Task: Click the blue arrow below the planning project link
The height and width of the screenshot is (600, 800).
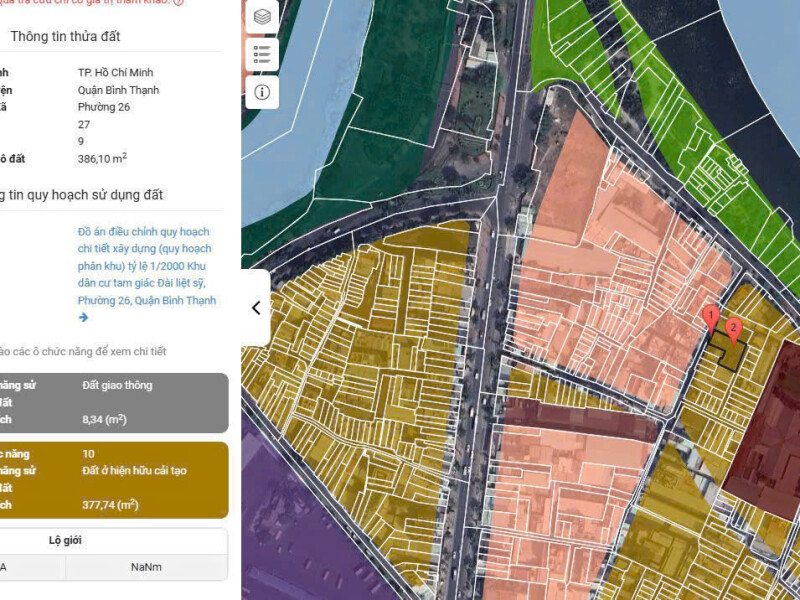Action: [84, 317]
